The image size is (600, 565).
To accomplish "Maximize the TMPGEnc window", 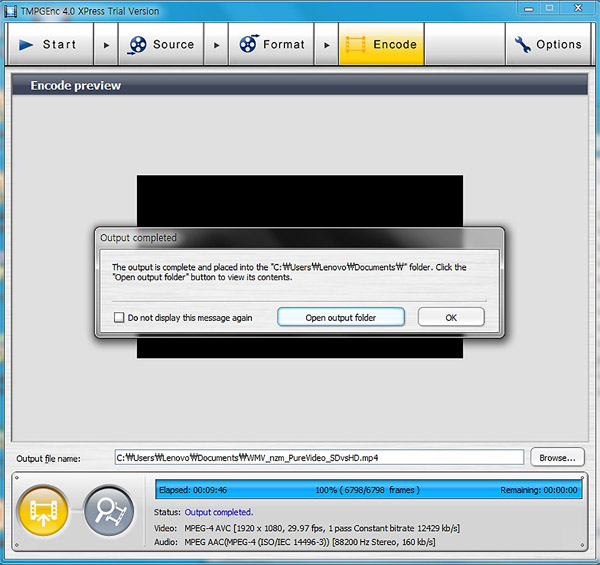I will tap(549, 8).
